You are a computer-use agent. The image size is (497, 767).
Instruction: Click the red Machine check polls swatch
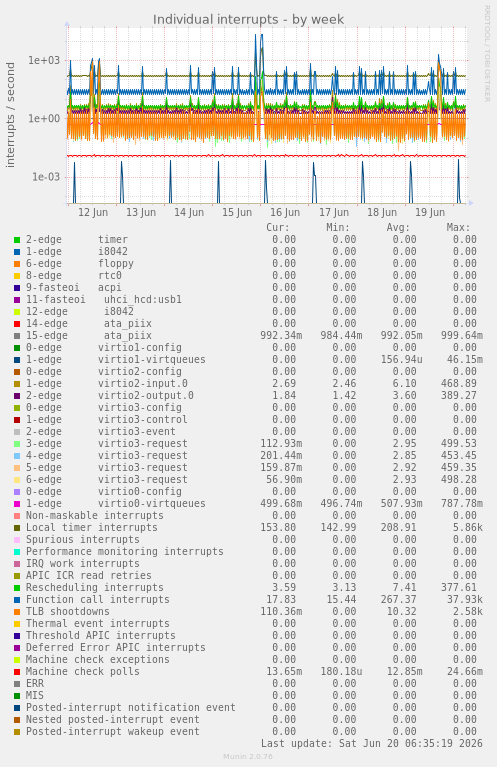(x=17, y=672)
